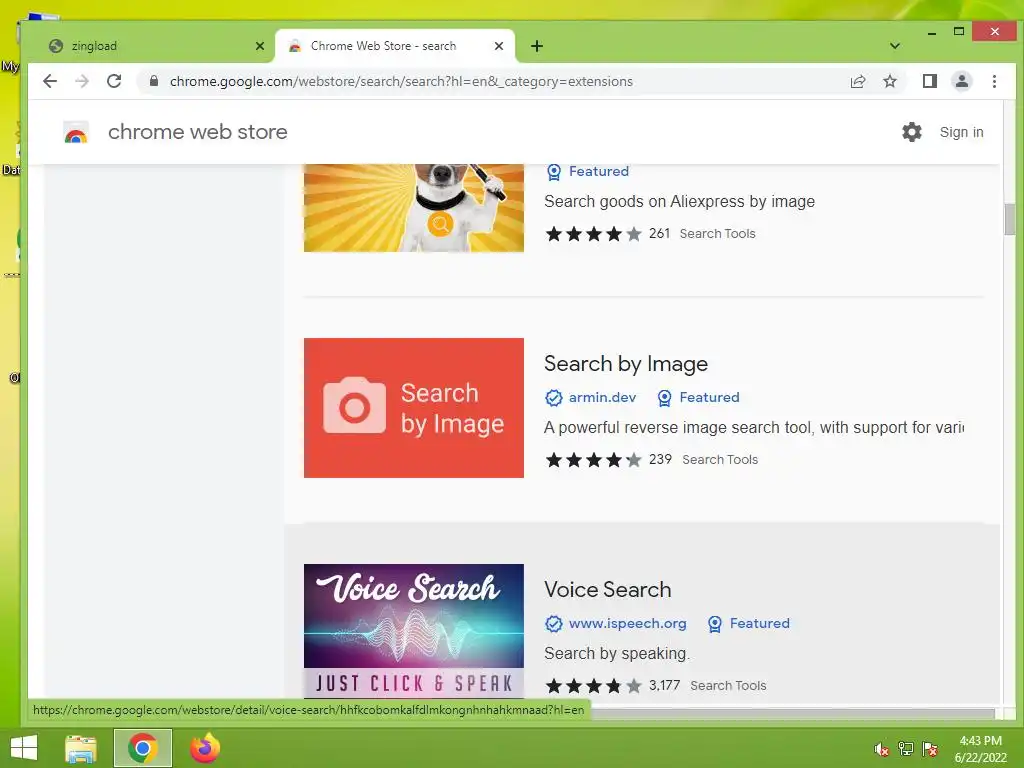This screenshot has width=1024, height=768.
Task: Open the tab search dropdown arrow
Action: click(x=895, y=46)
